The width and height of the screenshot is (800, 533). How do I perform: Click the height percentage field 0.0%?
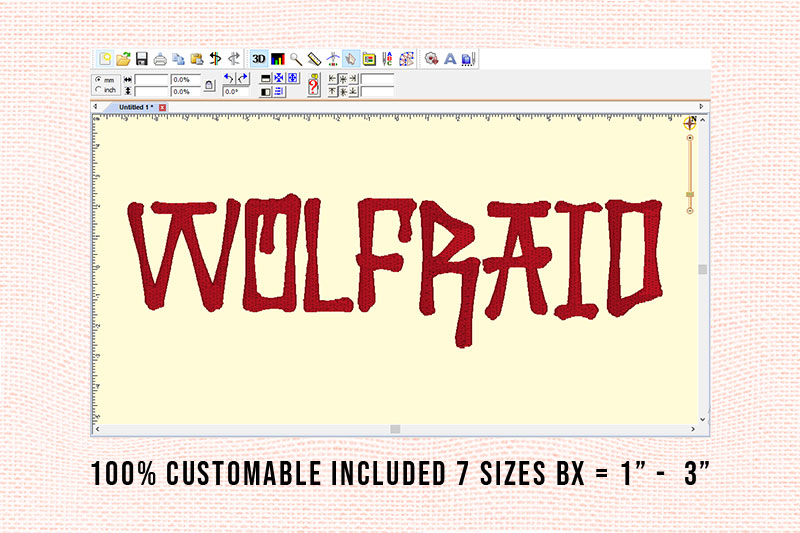pos(185,92)
